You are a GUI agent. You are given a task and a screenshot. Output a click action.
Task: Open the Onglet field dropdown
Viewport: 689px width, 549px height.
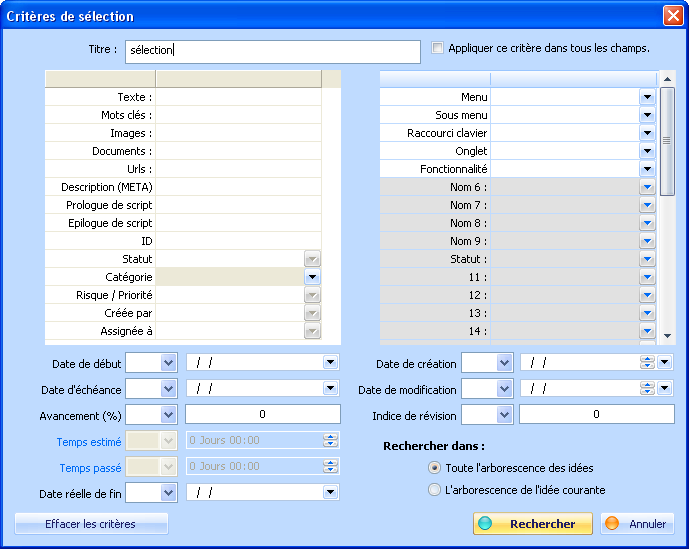(x=647, y=151)
